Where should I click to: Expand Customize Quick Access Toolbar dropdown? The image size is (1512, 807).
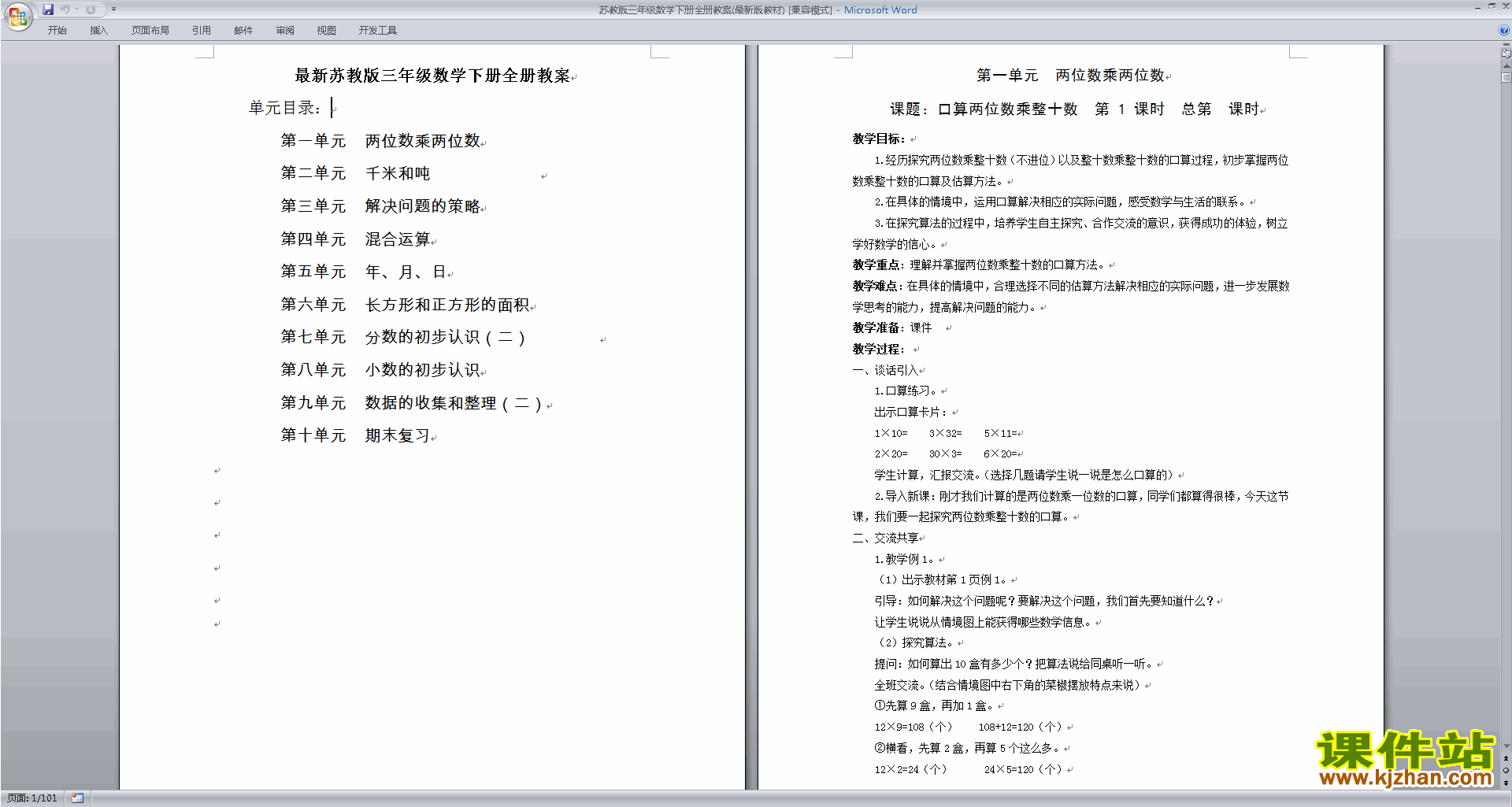click(x=113, y=9)
